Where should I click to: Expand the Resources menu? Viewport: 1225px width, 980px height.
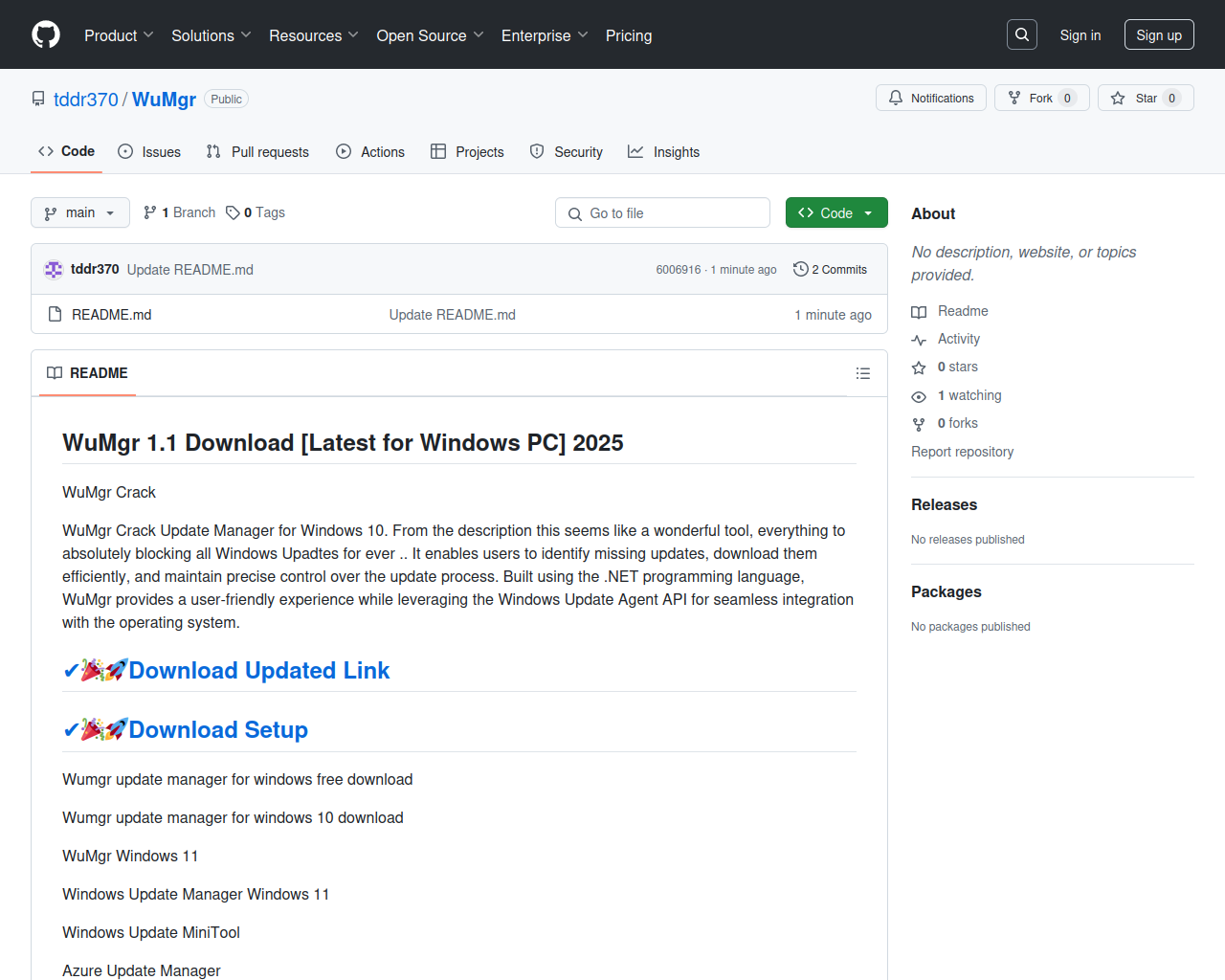tap(314, 35)
